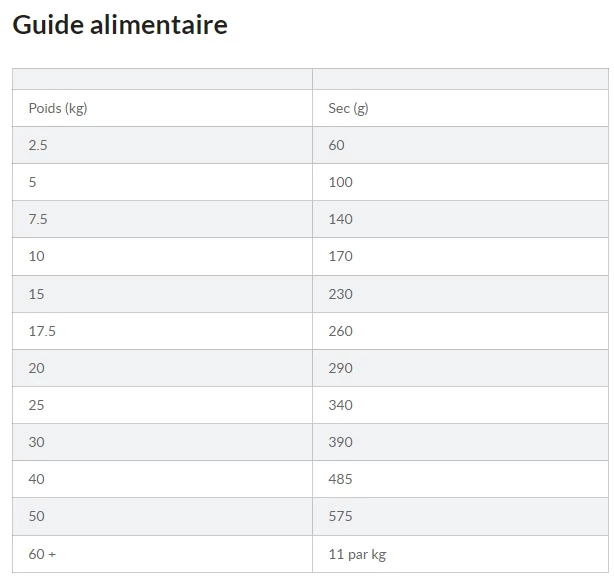
Task: Click the 230 grams value
Action: [340, 294]
